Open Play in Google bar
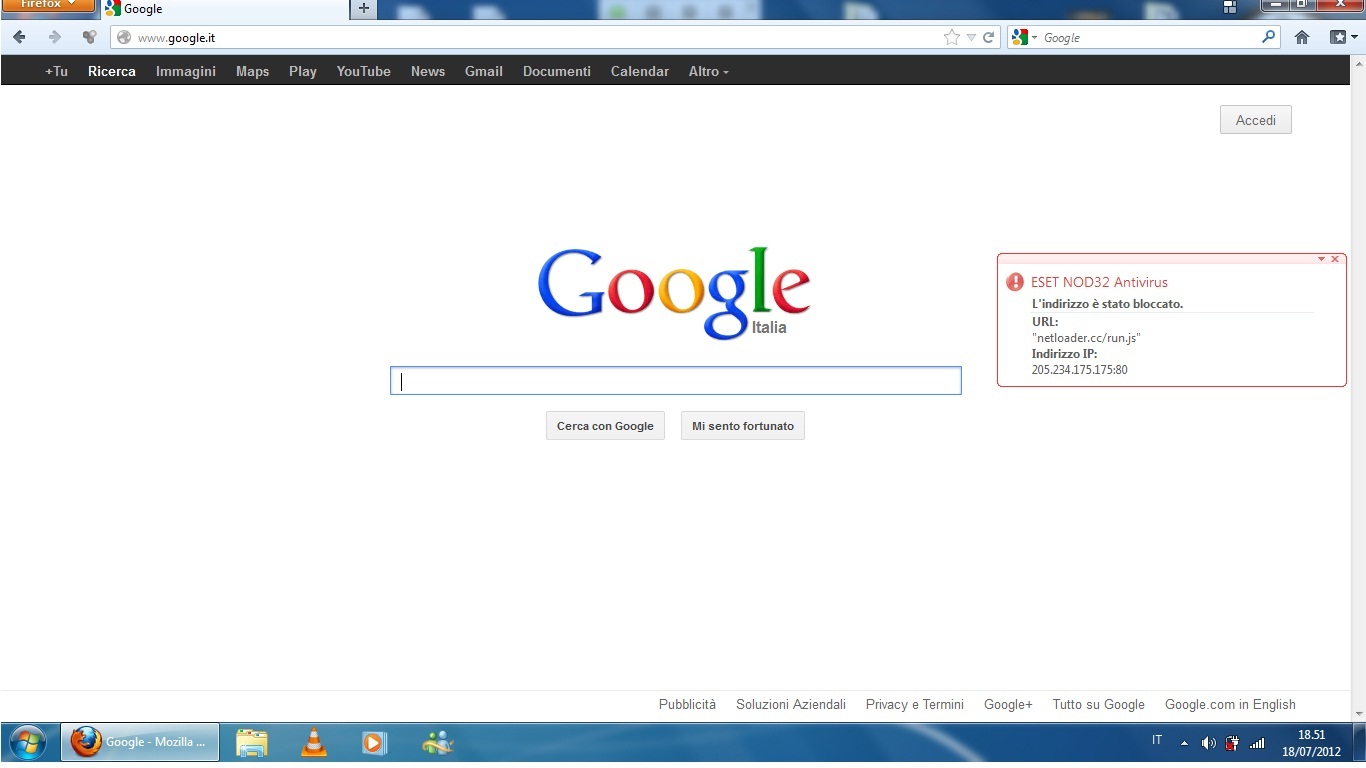1366x768 pixels. click(303, 71)
